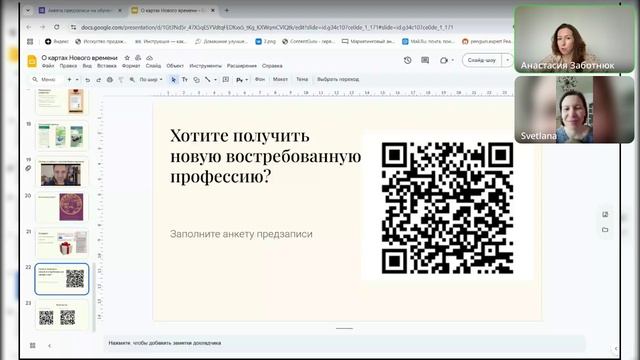Click the print icon in toolbar

[110, 80]
